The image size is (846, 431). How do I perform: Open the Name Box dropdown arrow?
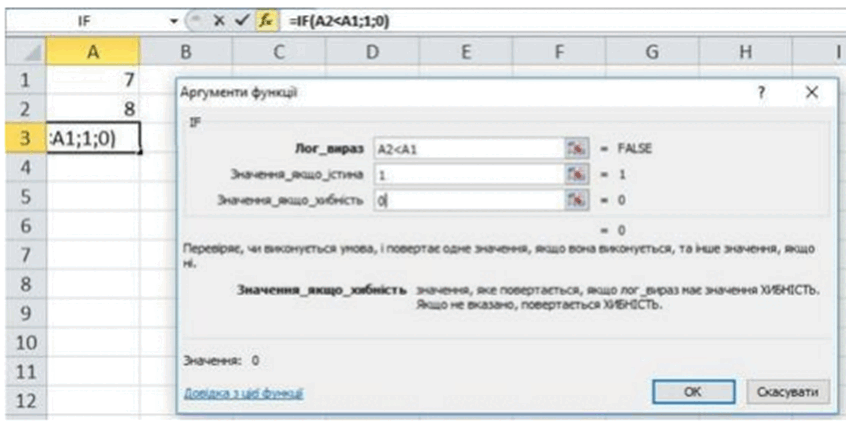(174, 21)
